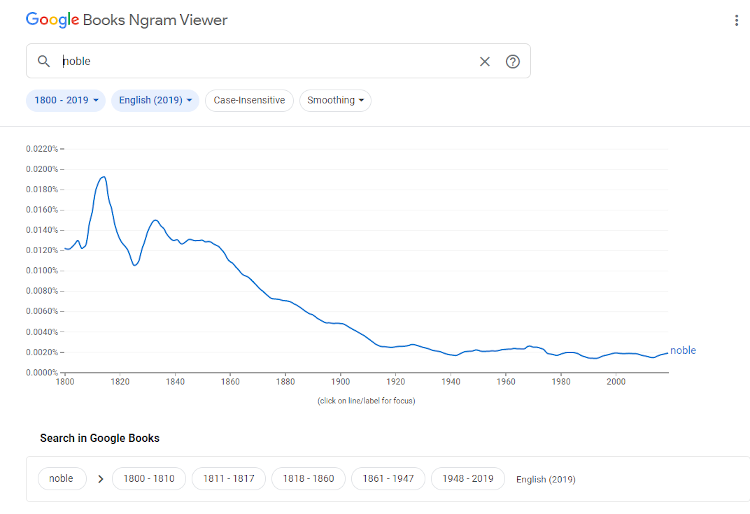This screenshot has height=514, width=750.
Task: Click the 0.0200% y-axis label
Action: [42, 169]
